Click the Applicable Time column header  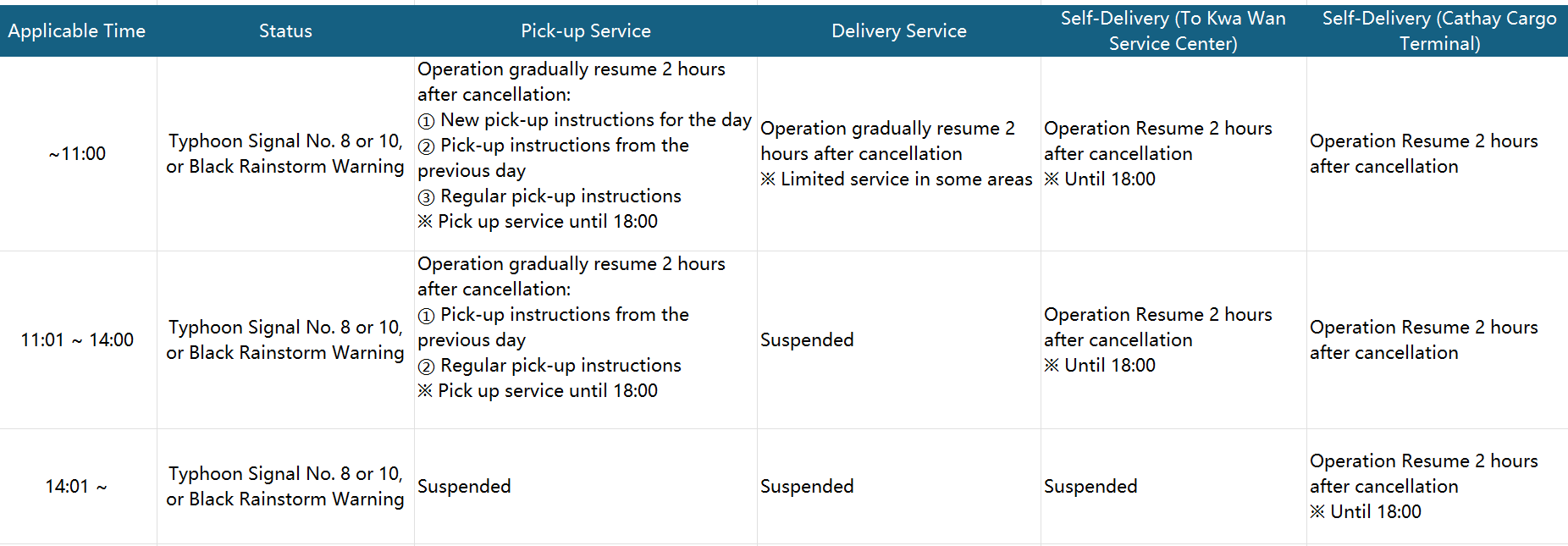click(x=77, y=31)
